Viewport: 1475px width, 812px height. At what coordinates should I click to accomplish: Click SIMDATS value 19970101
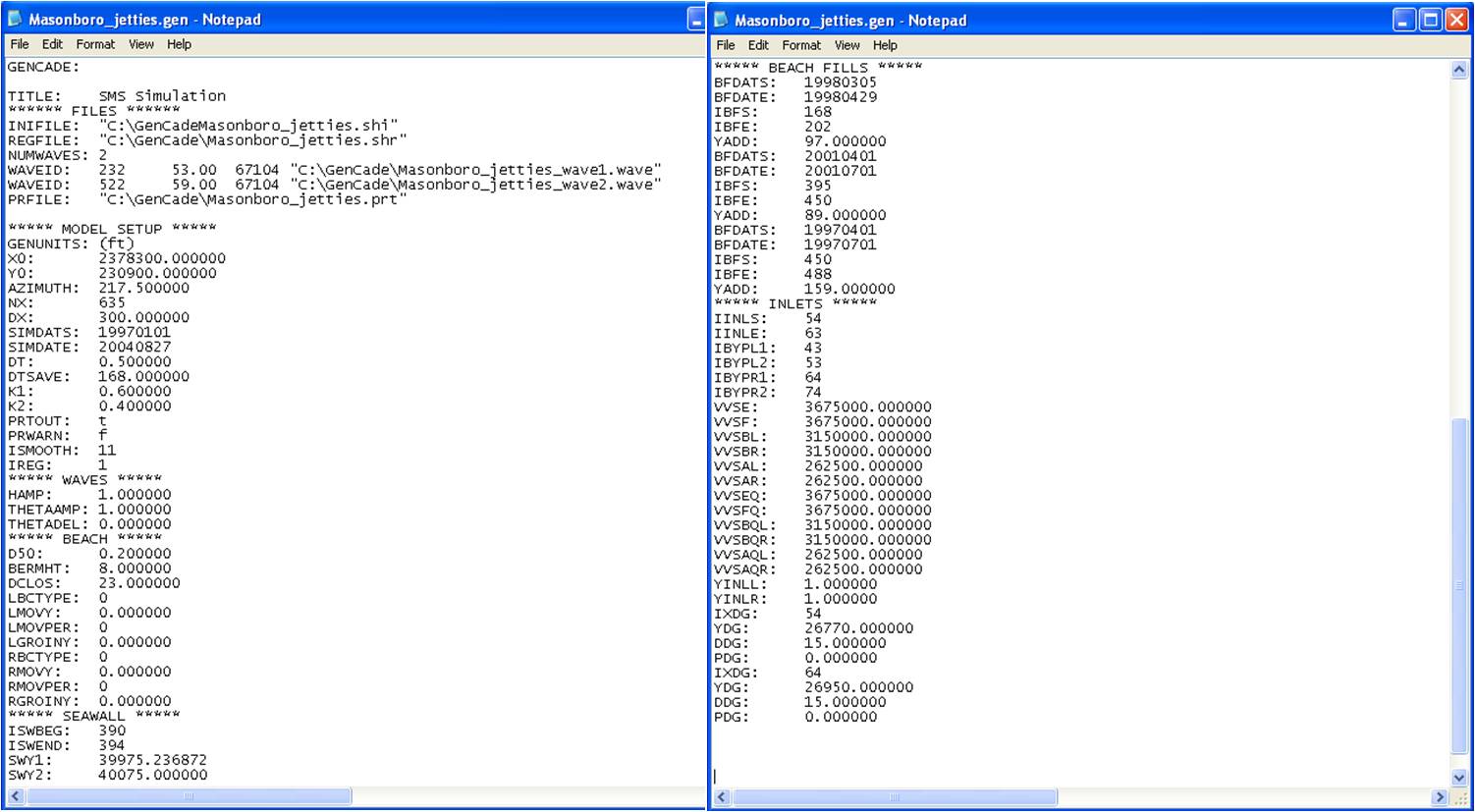pos(135,332)
